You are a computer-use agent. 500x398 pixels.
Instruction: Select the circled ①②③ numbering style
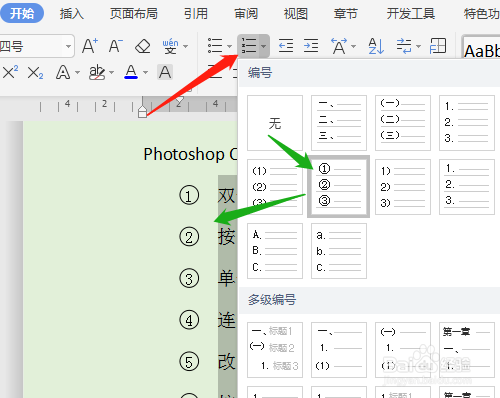point(339,187)
